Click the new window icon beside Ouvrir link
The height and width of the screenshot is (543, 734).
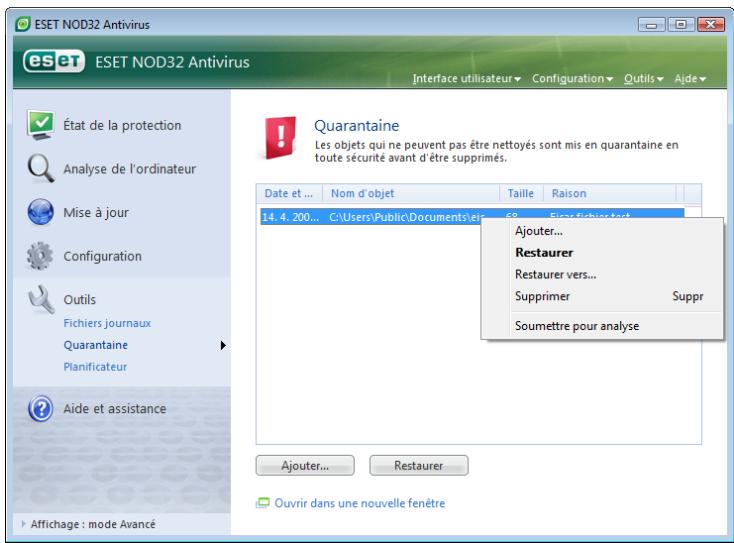click(263, 503)
